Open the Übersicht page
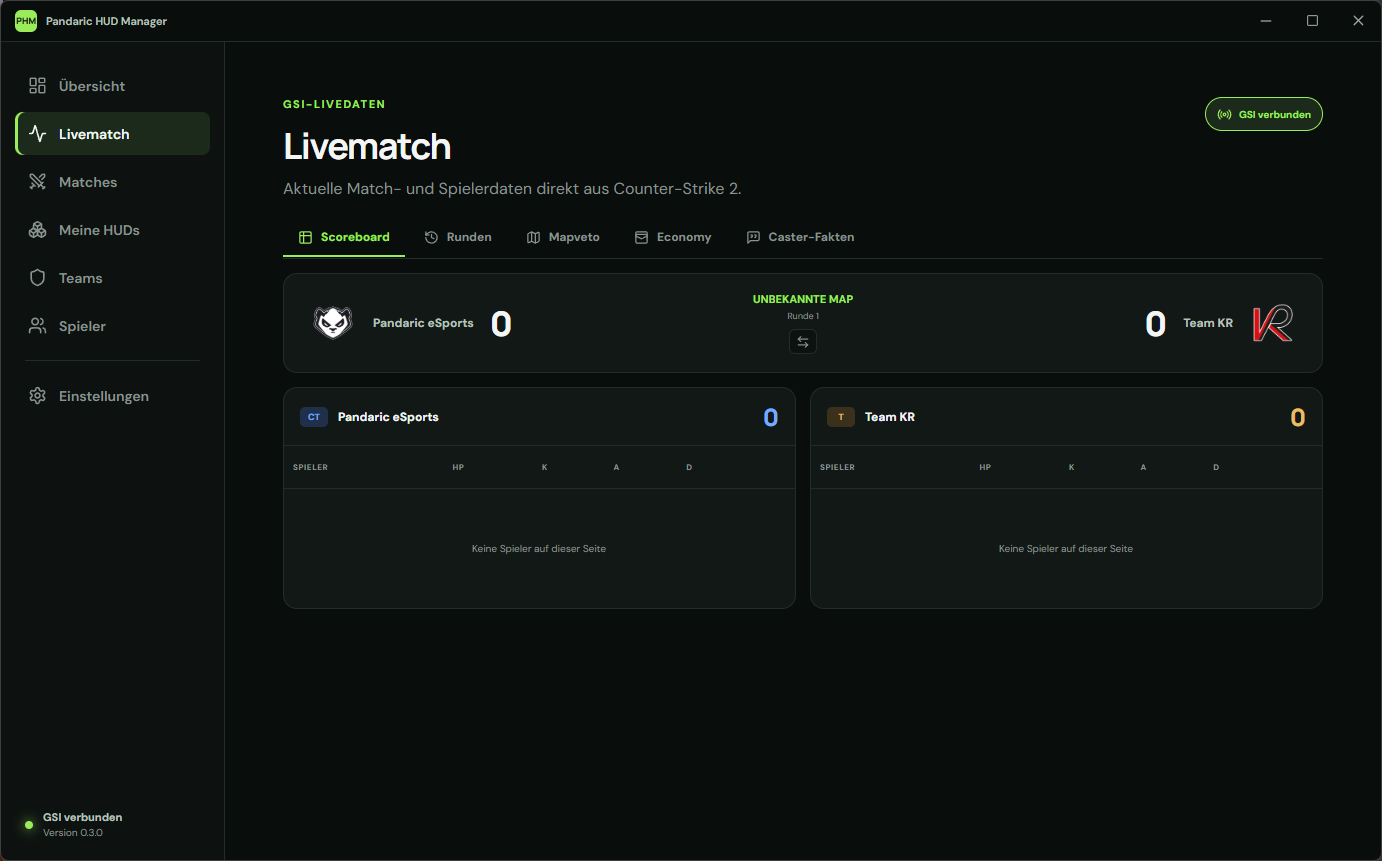 [113, 86]
